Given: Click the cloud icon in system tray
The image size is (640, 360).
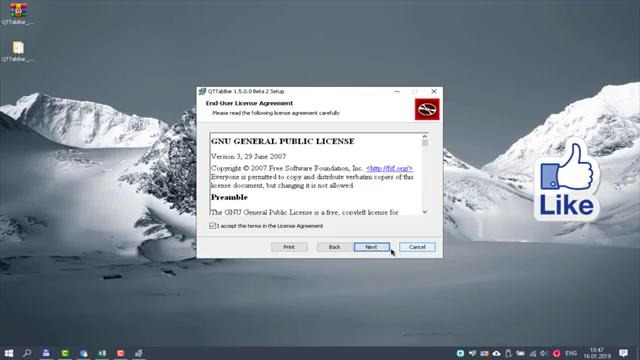Looking at the screenshot, I should [x=496, y=353].
